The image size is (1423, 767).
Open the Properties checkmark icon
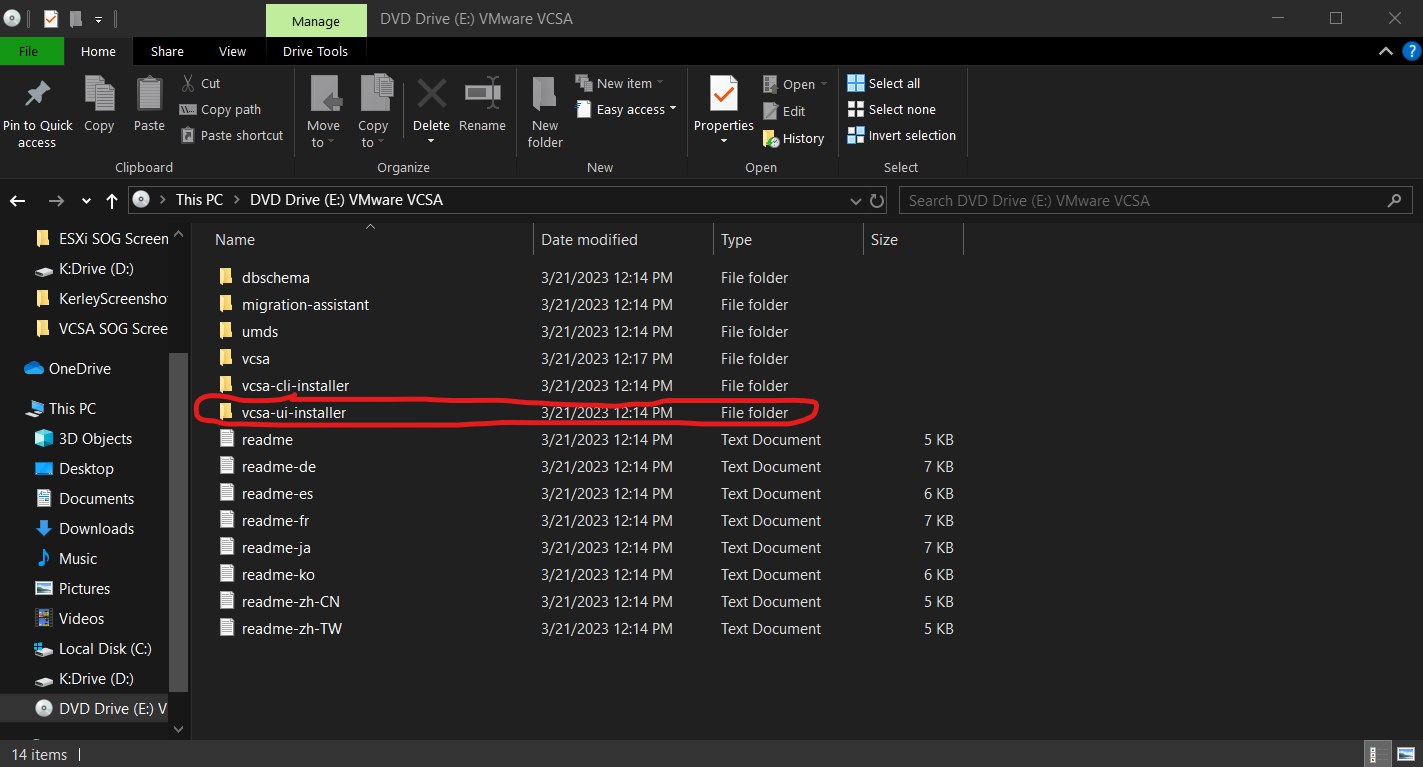pyautogui.click(x=723, y=94)
